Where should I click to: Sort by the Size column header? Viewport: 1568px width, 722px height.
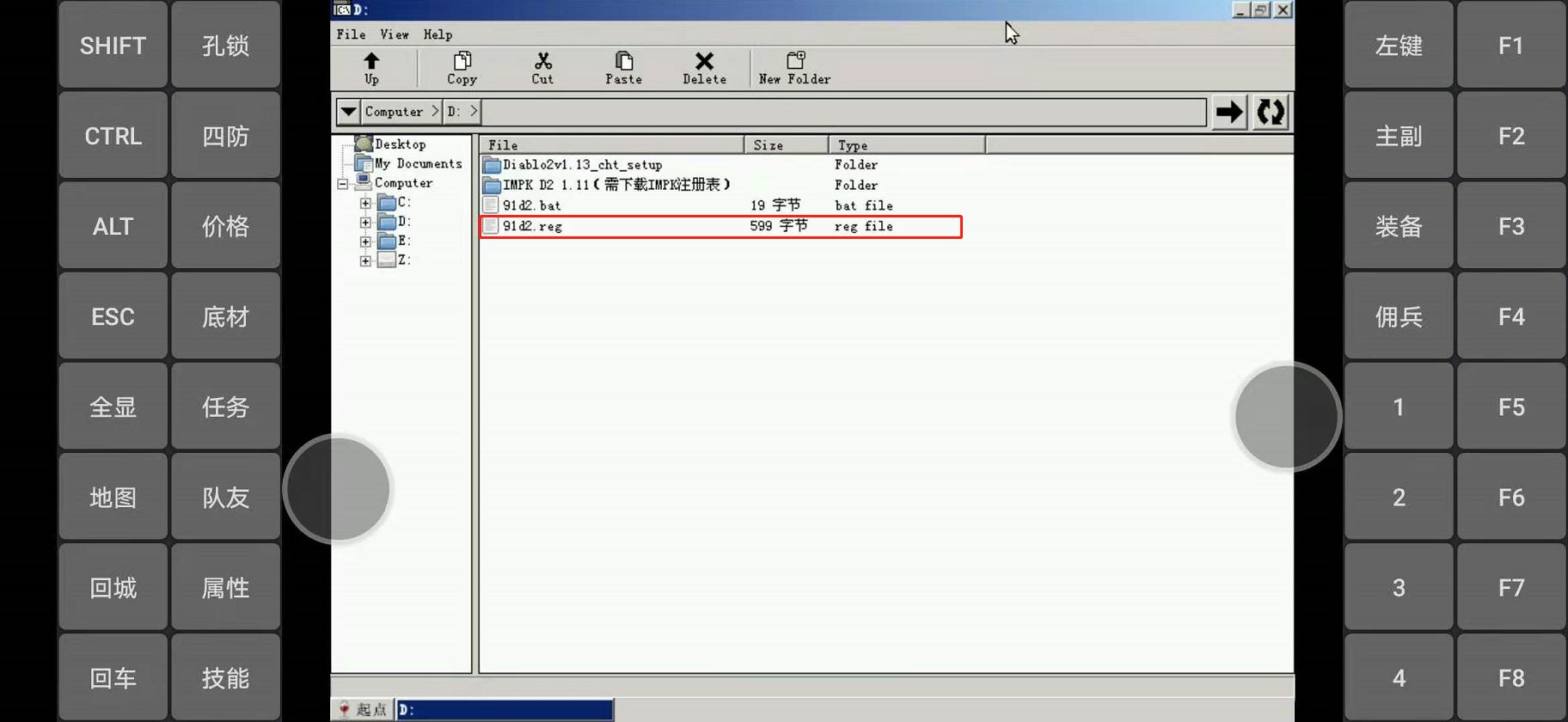pyautogui.click(x=787, y=144)
